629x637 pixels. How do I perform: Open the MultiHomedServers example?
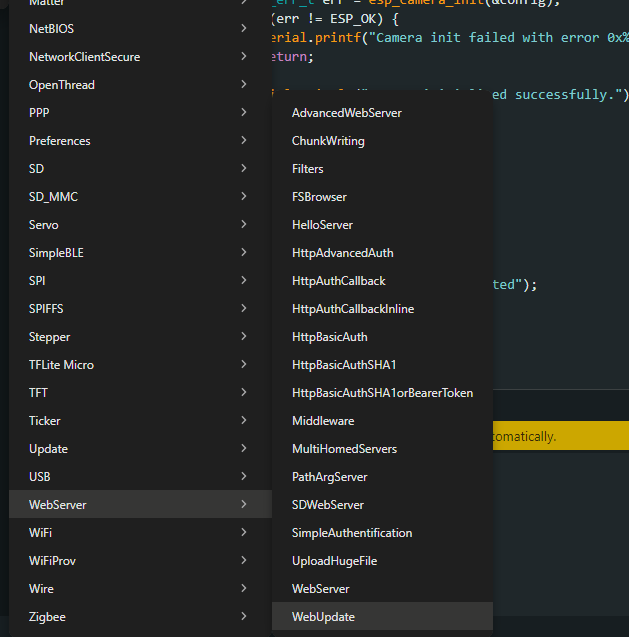coord(382,449)
